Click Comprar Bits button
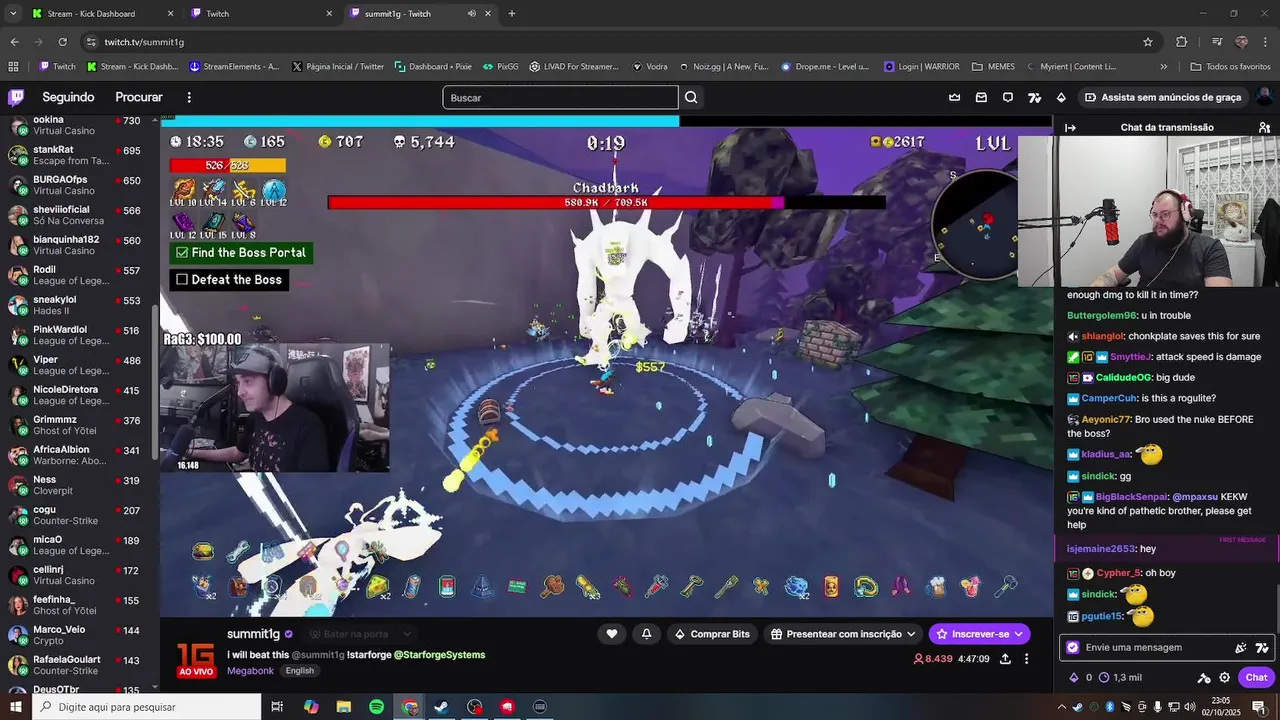The image size is (1280, 720). pyautogui.click(x=712, y=634)
